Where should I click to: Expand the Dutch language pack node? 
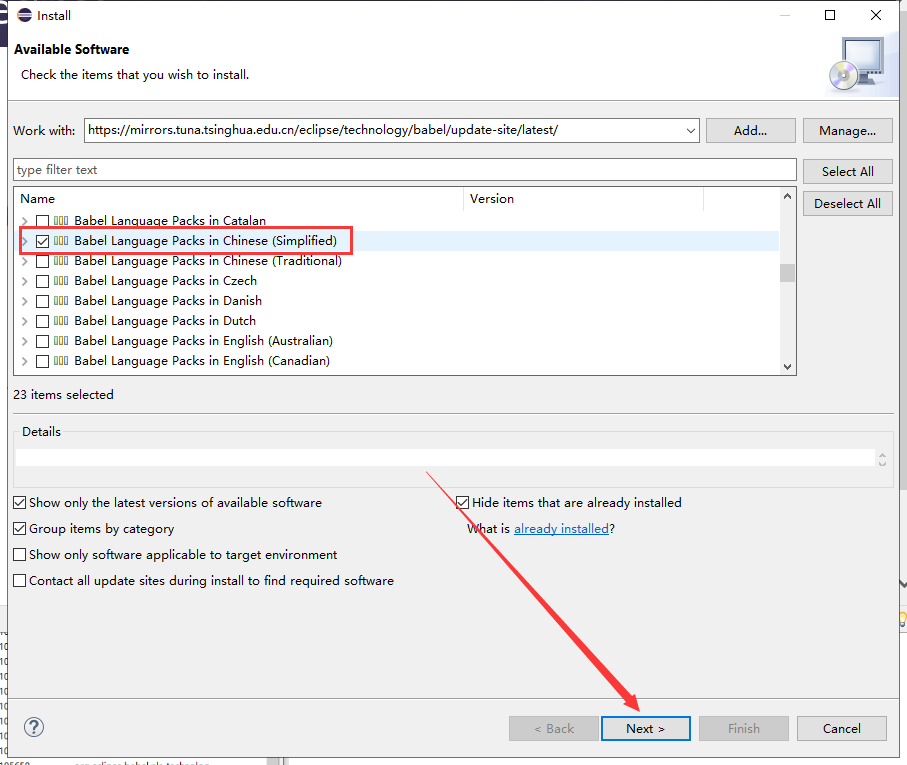pyautogui.click(x=24, y=321)
